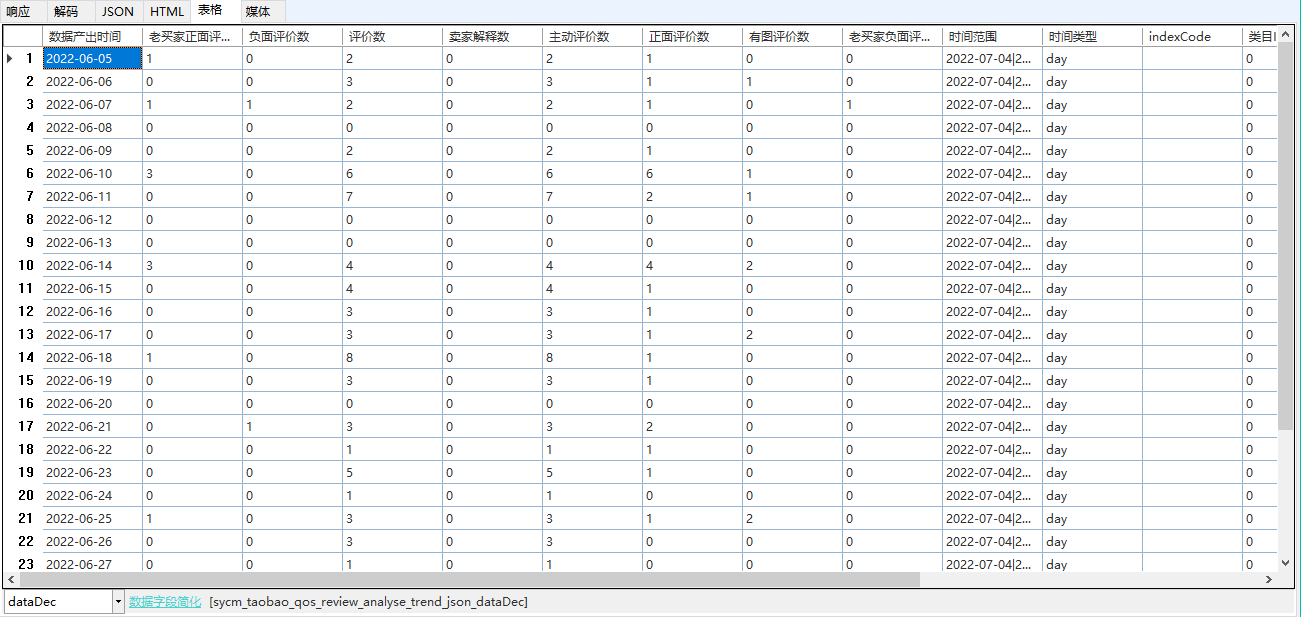
Task: Click the 卖家解释数 column header
Action: (x=492, y=37)
